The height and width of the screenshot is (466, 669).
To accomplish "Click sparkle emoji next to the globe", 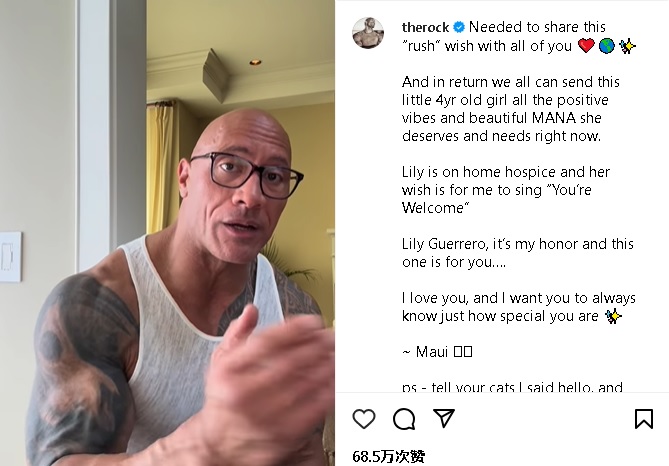I will click(x=627, y=46).
